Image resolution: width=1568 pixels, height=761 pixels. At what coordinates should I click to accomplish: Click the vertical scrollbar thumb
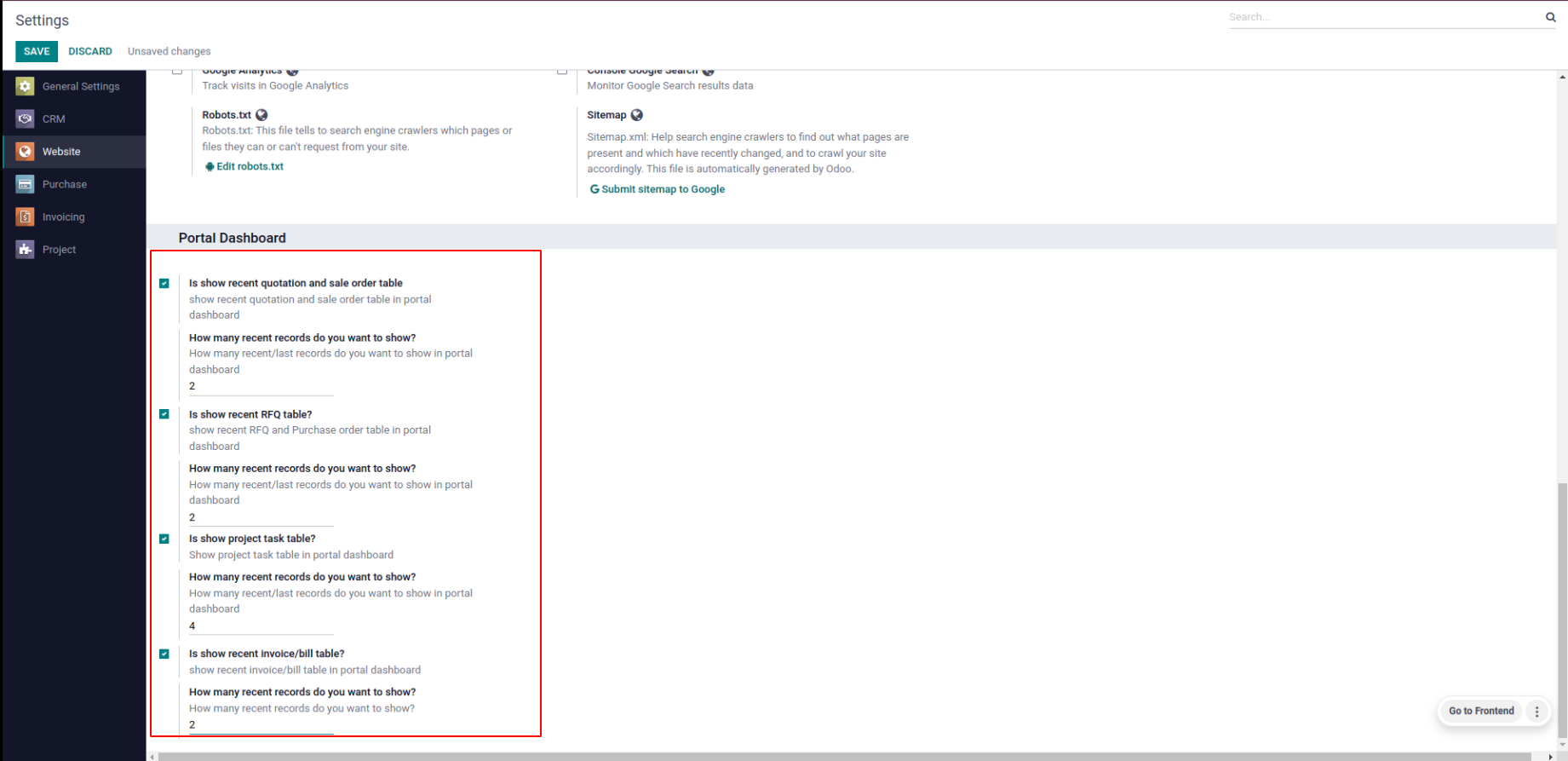pos(1561,610)
